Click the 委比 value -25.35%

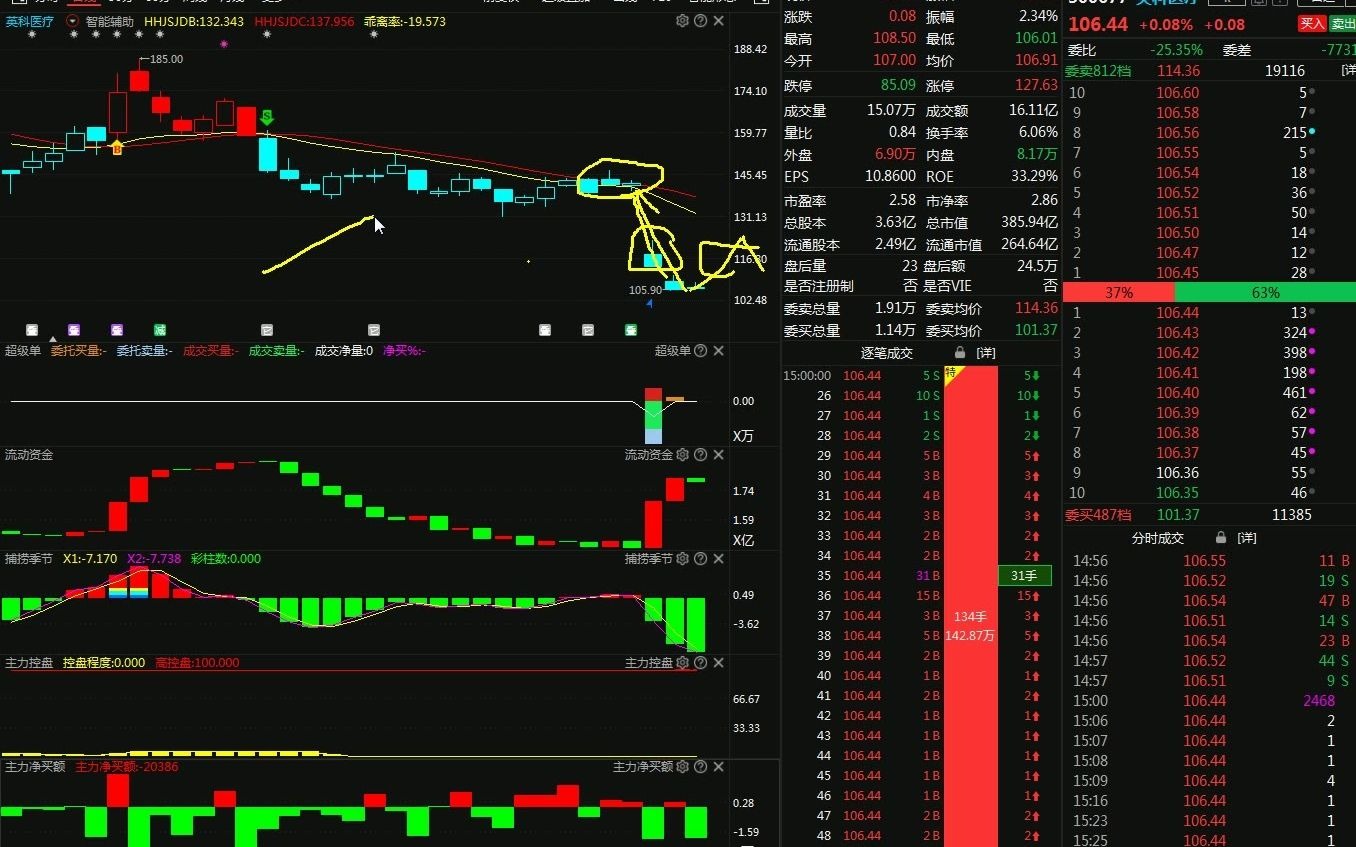[1177, 49]
